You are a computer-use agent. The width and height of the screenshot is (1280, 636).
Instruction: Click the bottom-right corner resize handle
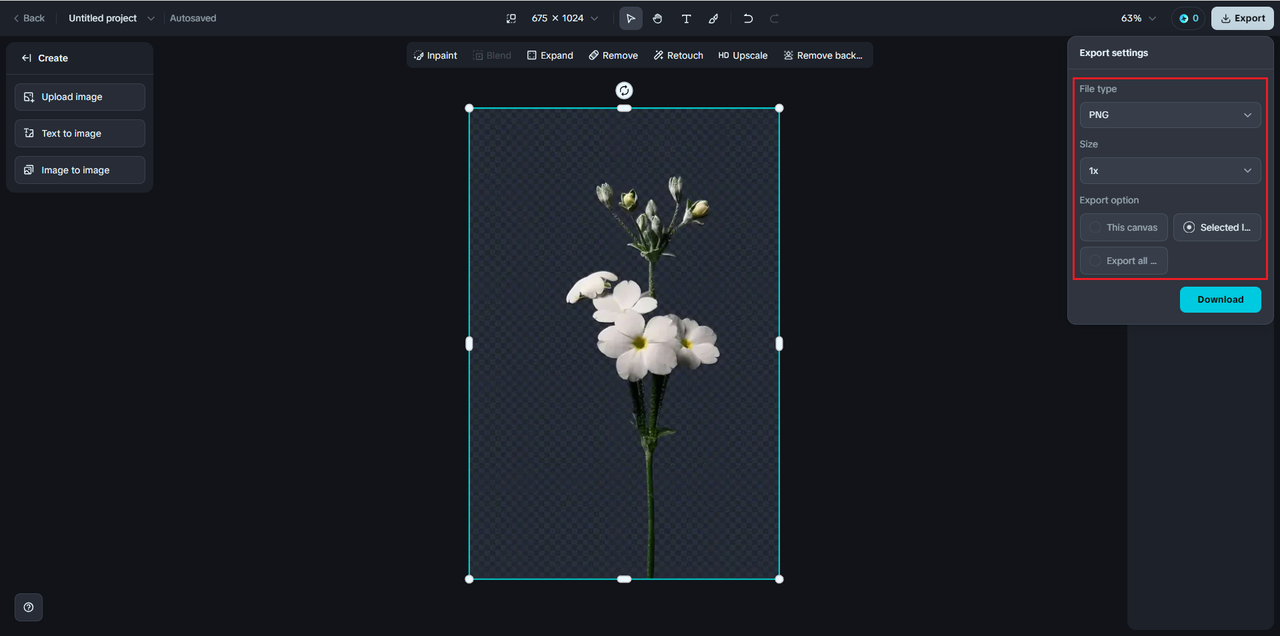click(779, 579)
